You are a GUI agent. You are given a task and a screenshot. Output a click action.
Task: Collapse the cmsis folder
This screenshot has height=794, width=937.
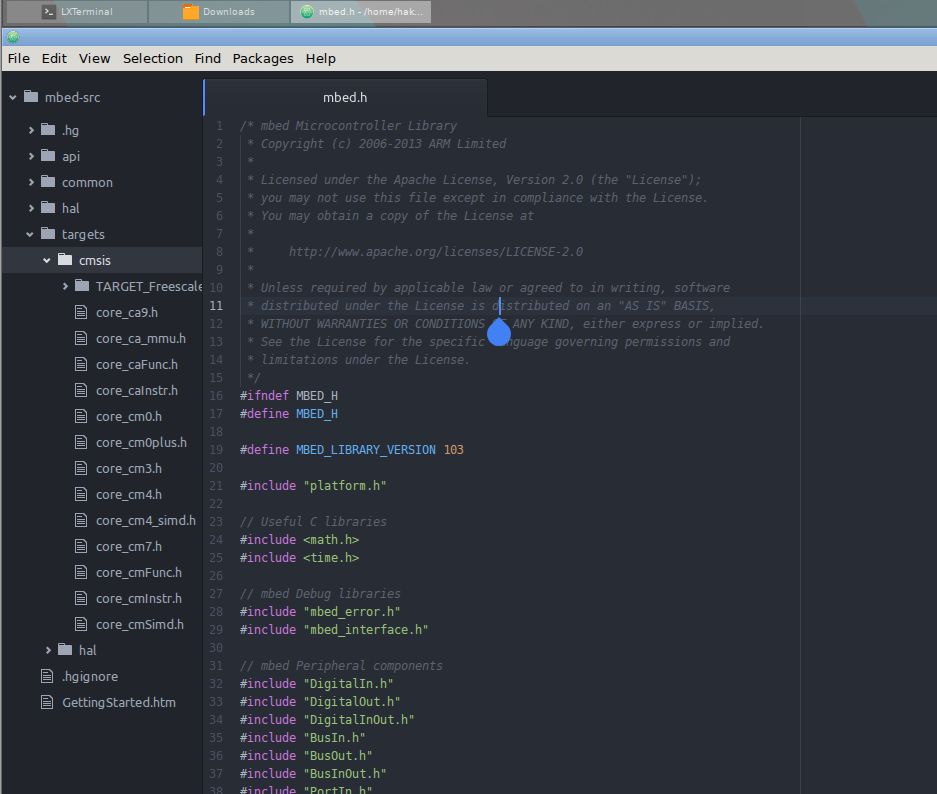click(x=46, y=260)
